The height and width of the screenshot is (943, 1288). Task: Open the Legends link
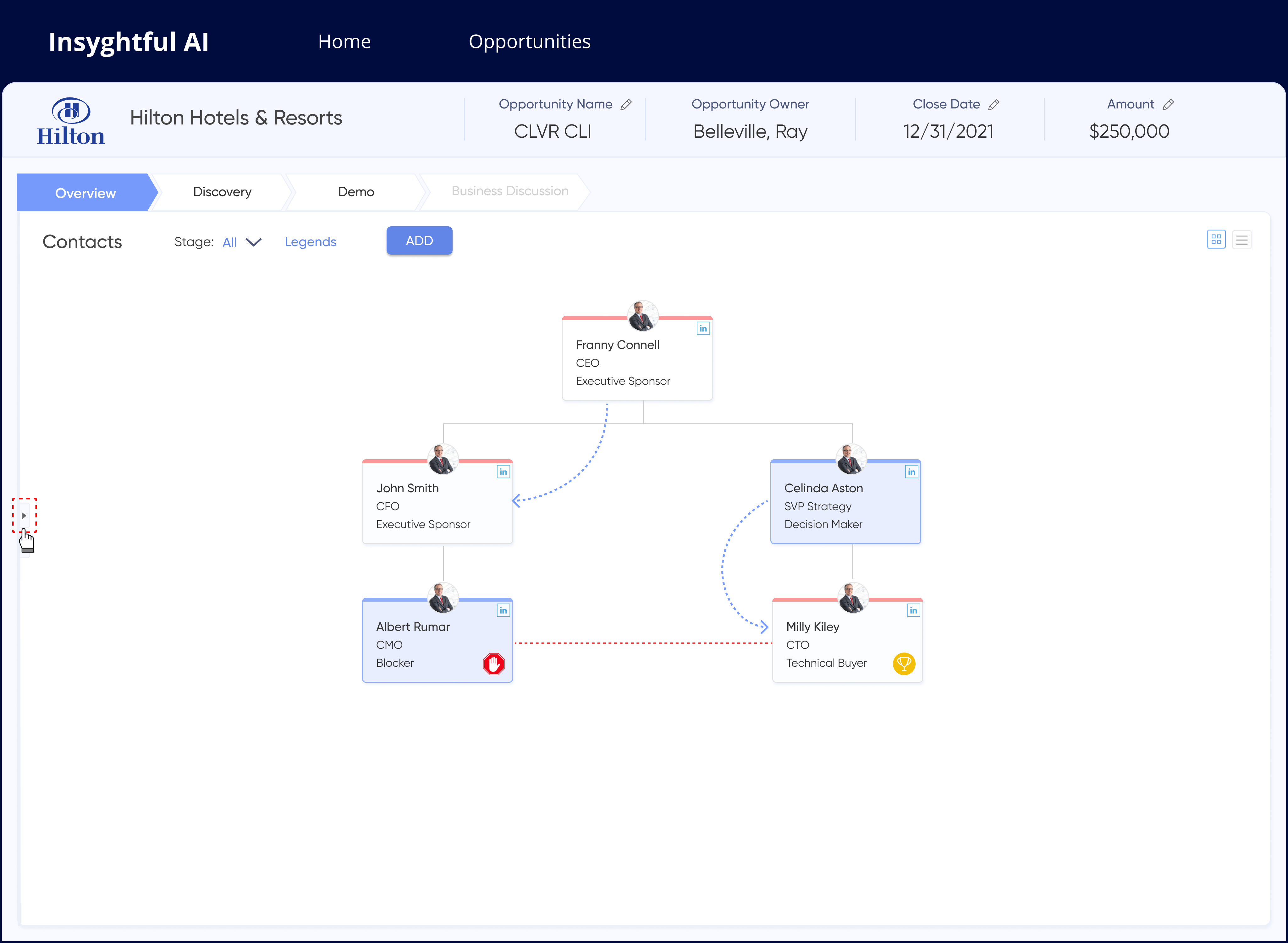pyautogui.click(x=310, y=242)
